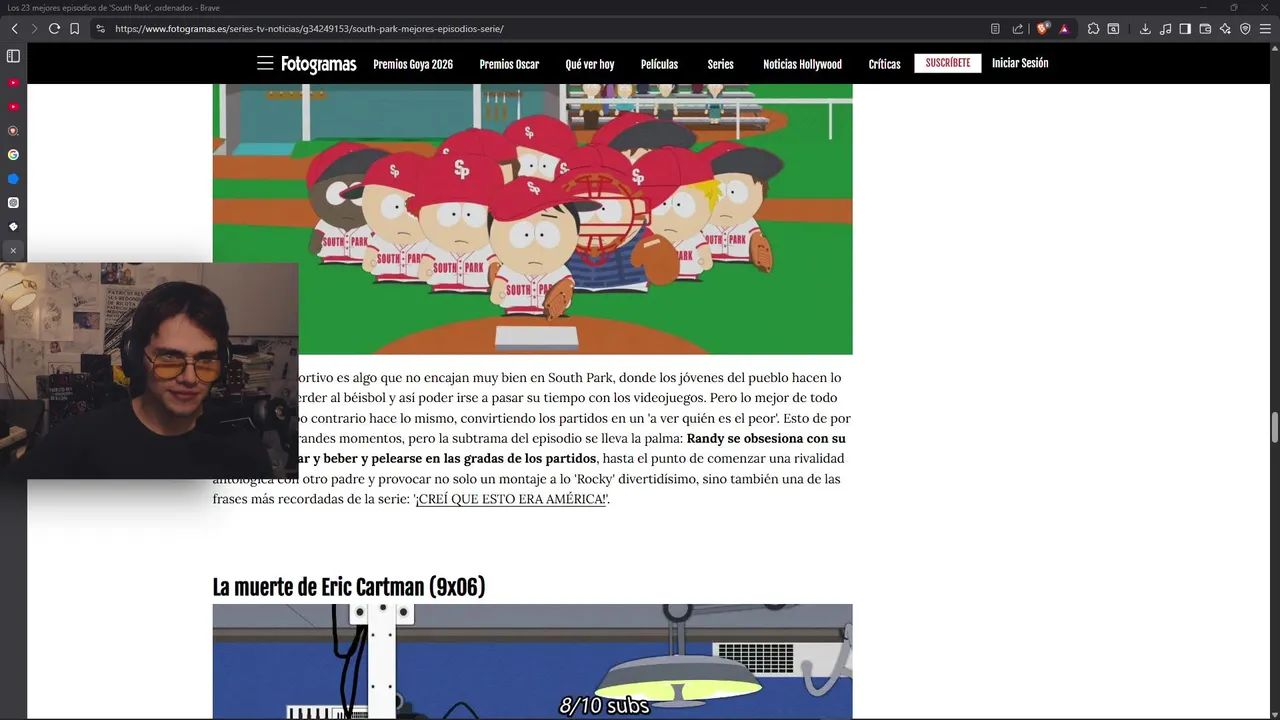Click the Cartman episode image below heading
1280x720 pixels.
point(532,661)
